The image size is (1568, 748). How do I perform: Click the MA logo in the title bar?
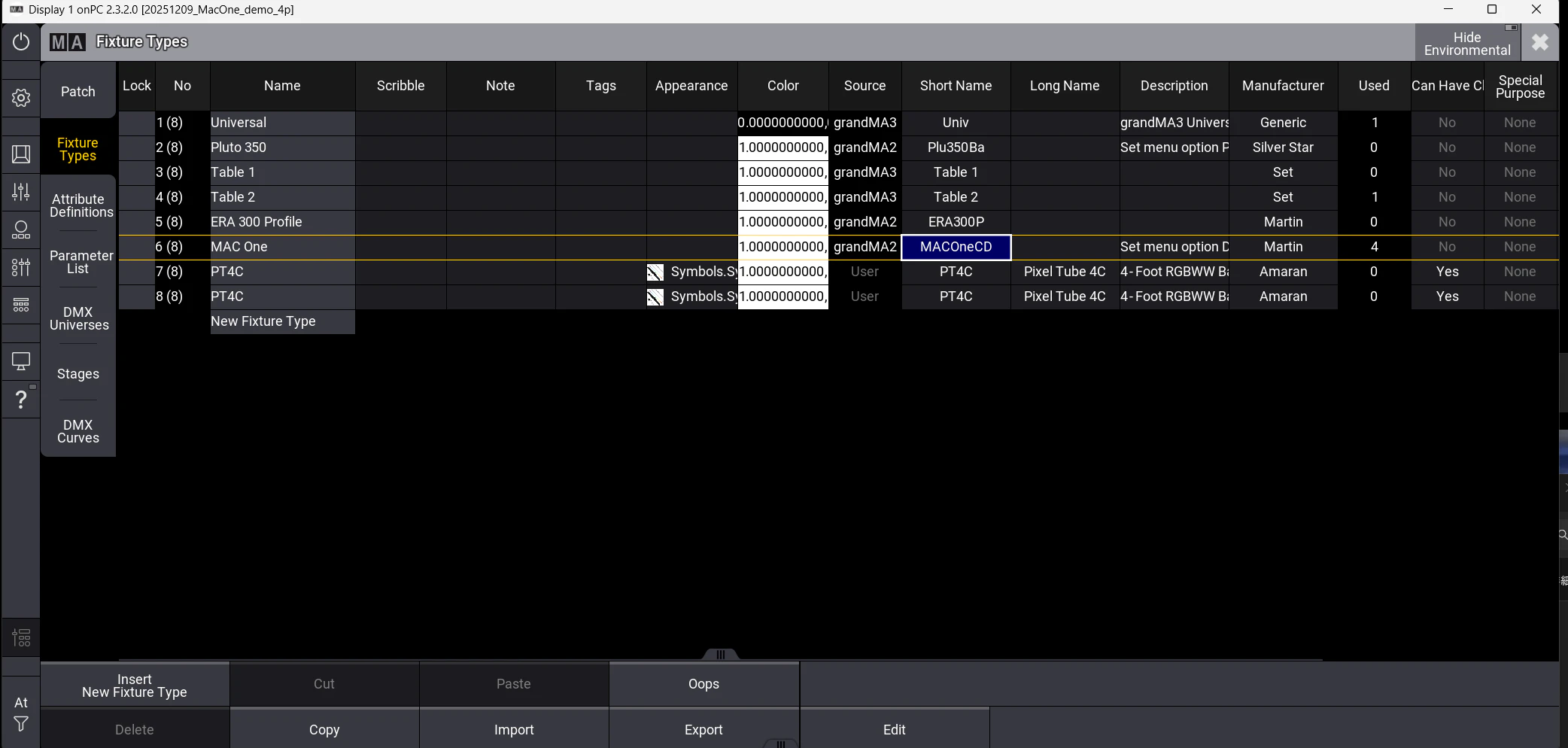click(x=68, y=42)
